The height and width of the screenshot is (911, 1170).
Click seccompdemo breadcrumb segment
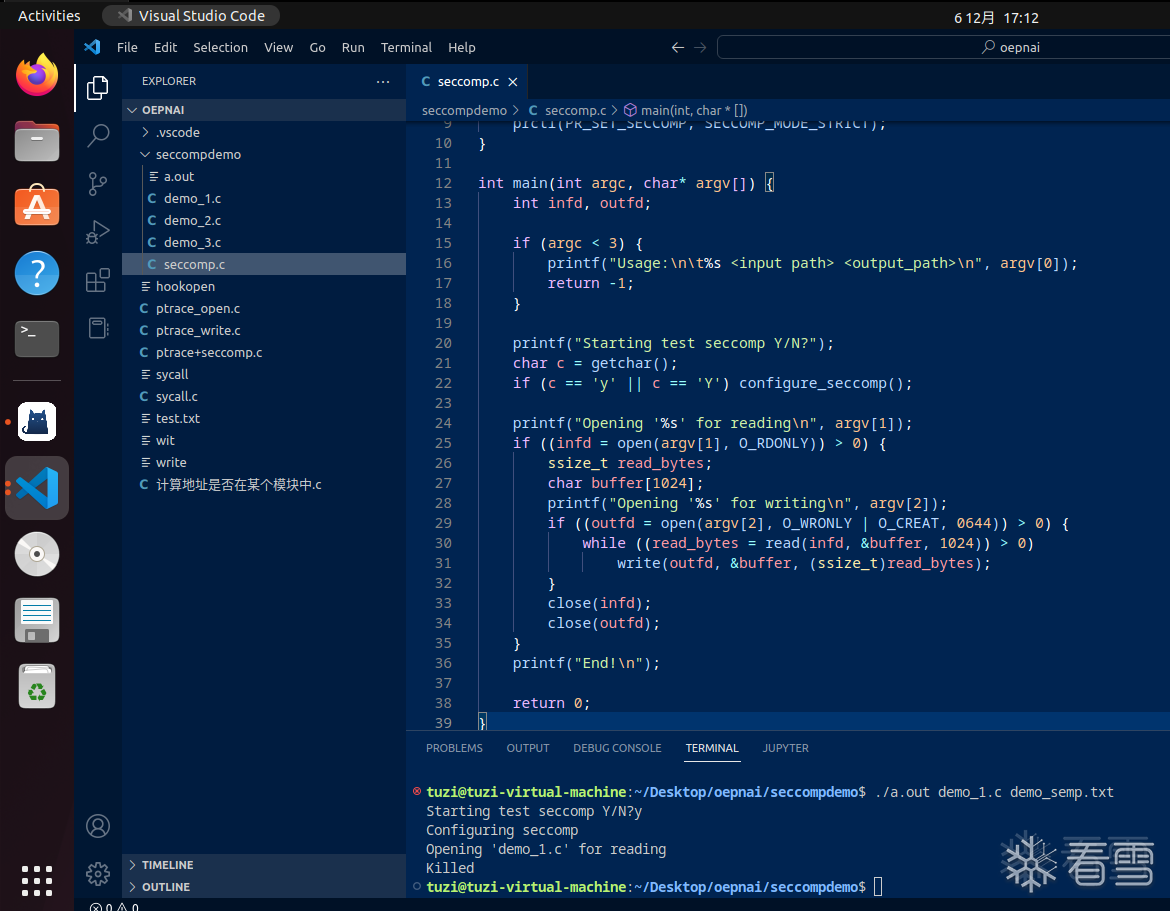tap(464, 110)
